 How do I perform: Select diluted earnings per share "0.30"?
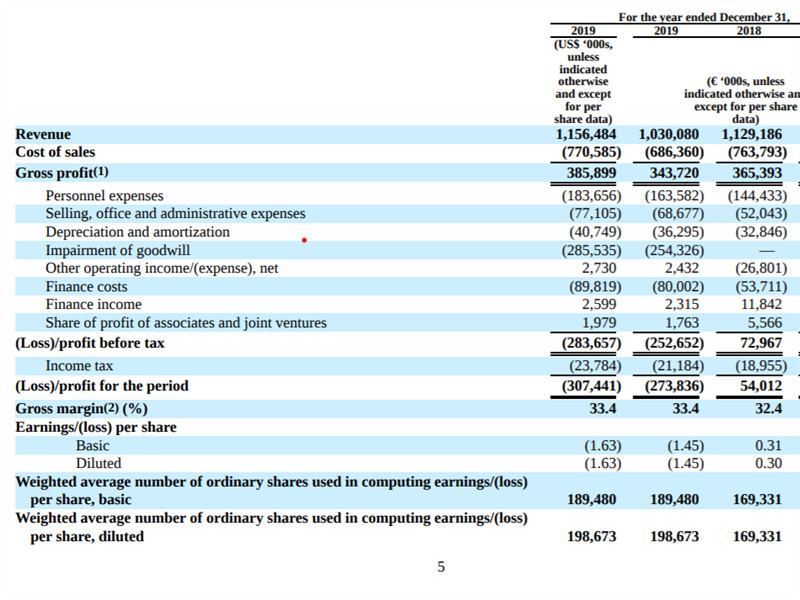click(769, 463)
